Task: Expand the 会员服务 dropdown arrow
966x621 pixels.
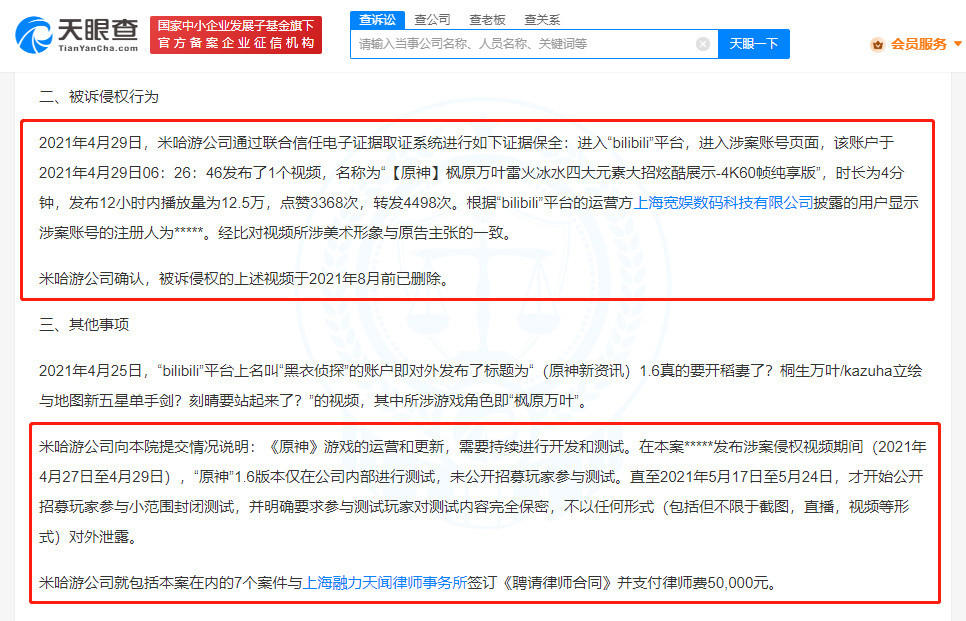Action: click(957, 44)
